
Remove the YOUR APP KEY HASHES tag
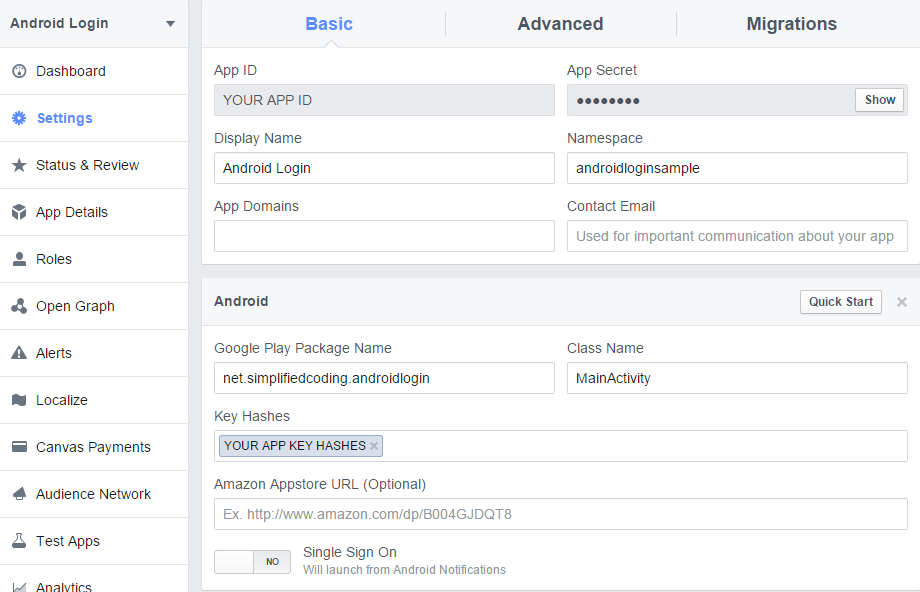[x=374, y=446]
